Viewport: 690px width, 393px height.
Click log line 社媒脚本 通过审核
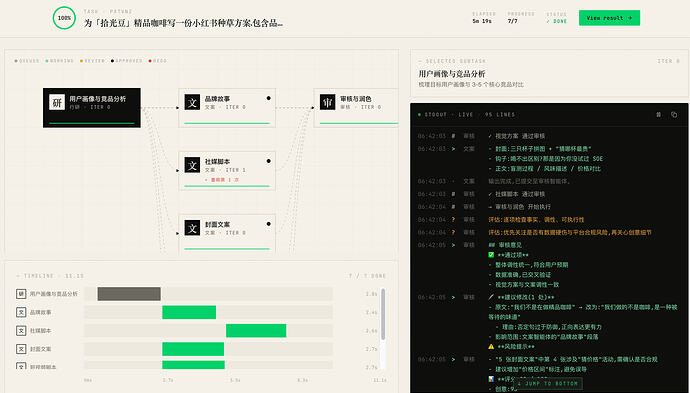(x=517, y=194)
